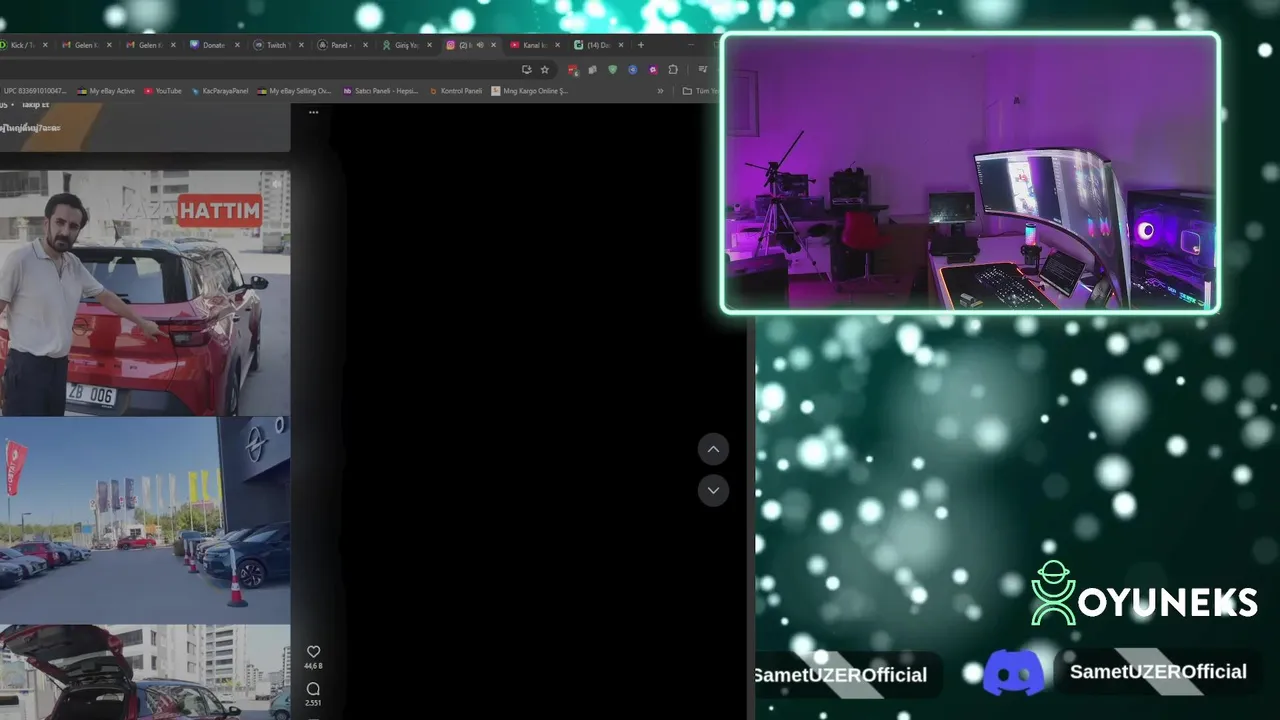1280x720 pixels.
Task: Like the reel with the heart icon
Action: (x=313, y=651)
